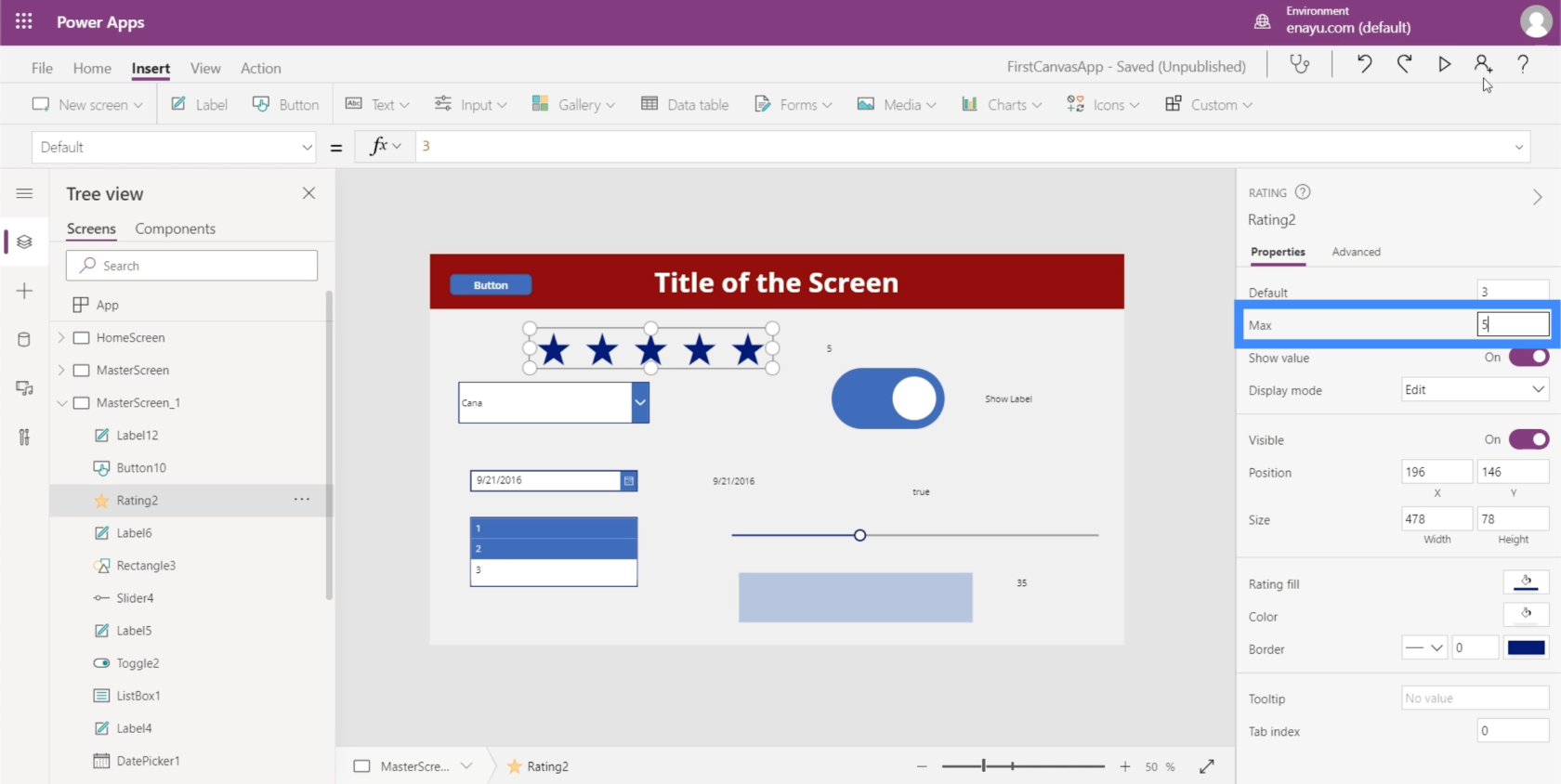Expand the MasterScreen tree node
This screenshot has height=784, width=1561.
point(61,370)
